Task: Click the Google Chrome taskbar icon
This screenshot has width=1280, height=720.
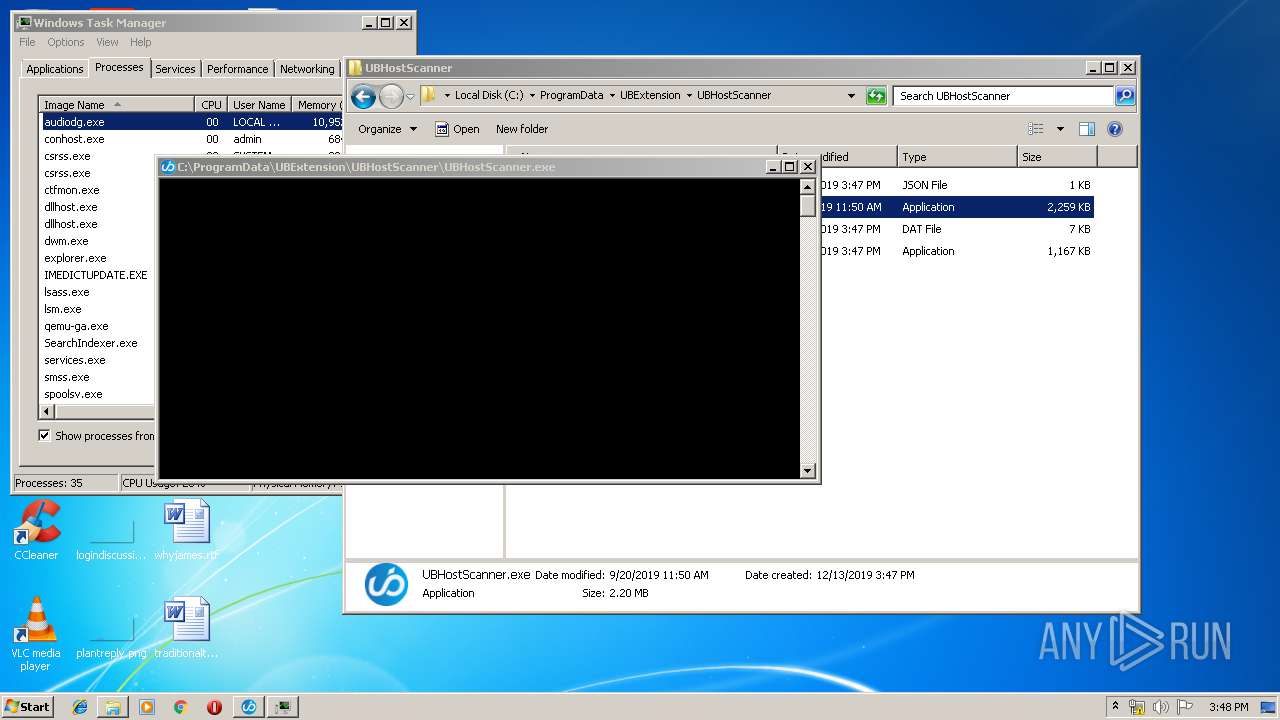Action: [180, 707]
